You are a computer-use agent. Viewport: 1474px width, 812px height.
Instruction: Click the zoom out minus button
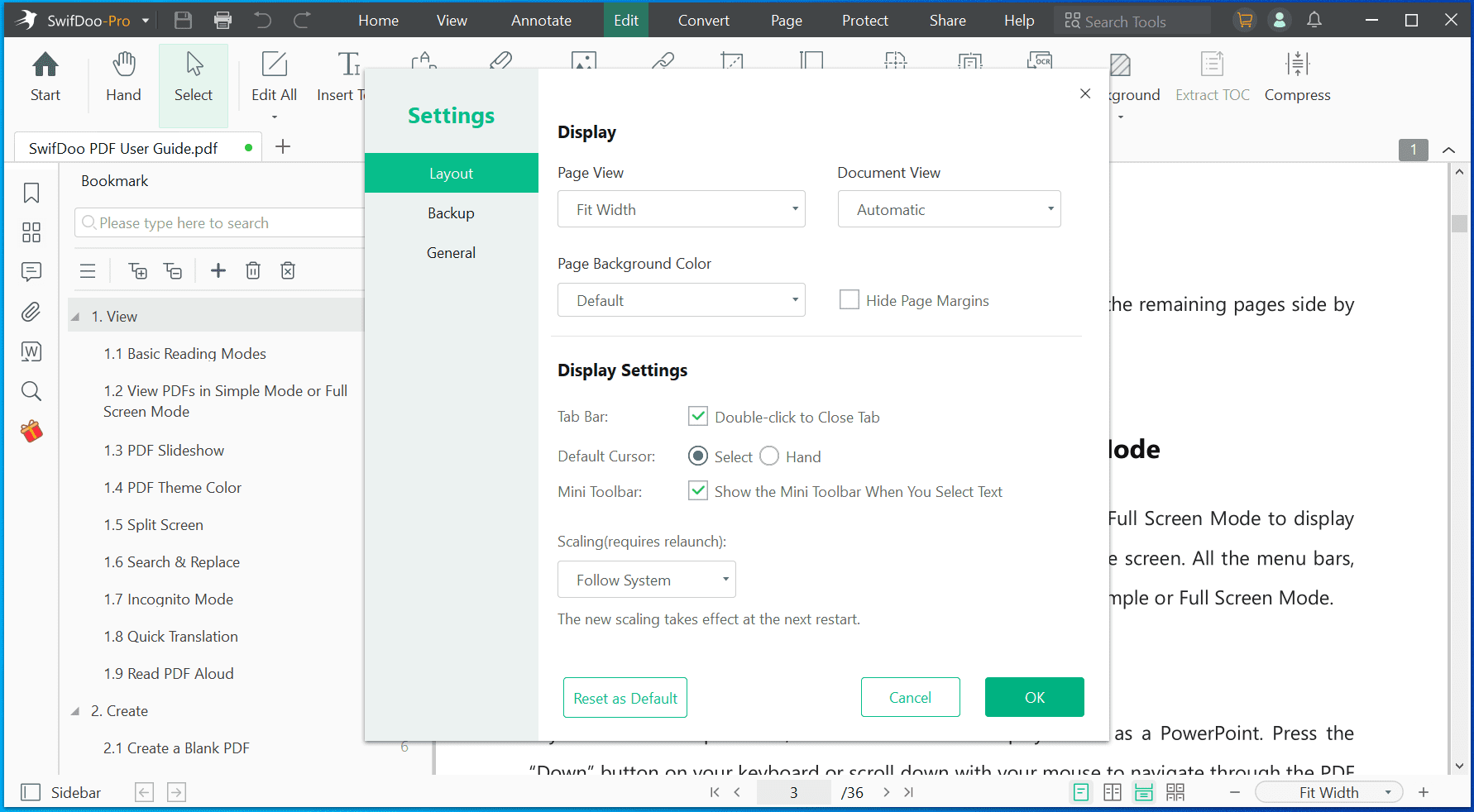(1235, 792)
